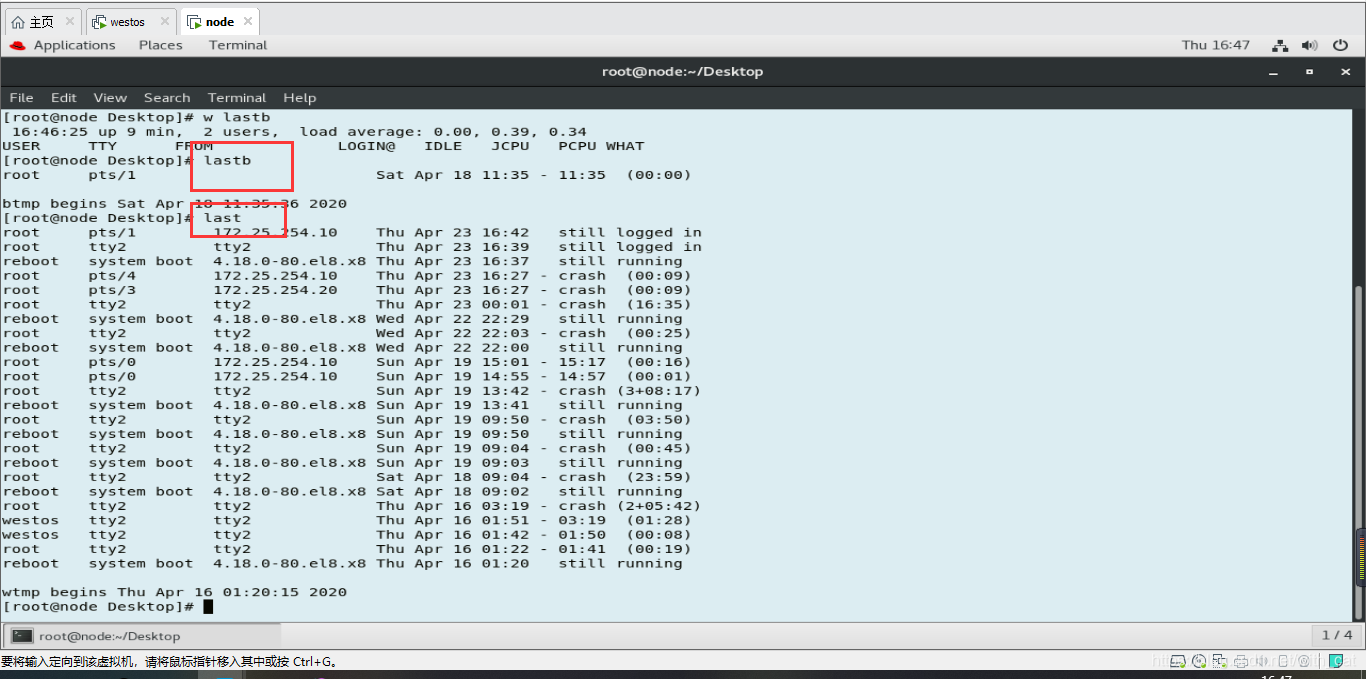The width and height of the screenshot is (1366, 679).
Task: Click the VMware CD/DVD drive status icon
Action: (x=1199, y=661)
